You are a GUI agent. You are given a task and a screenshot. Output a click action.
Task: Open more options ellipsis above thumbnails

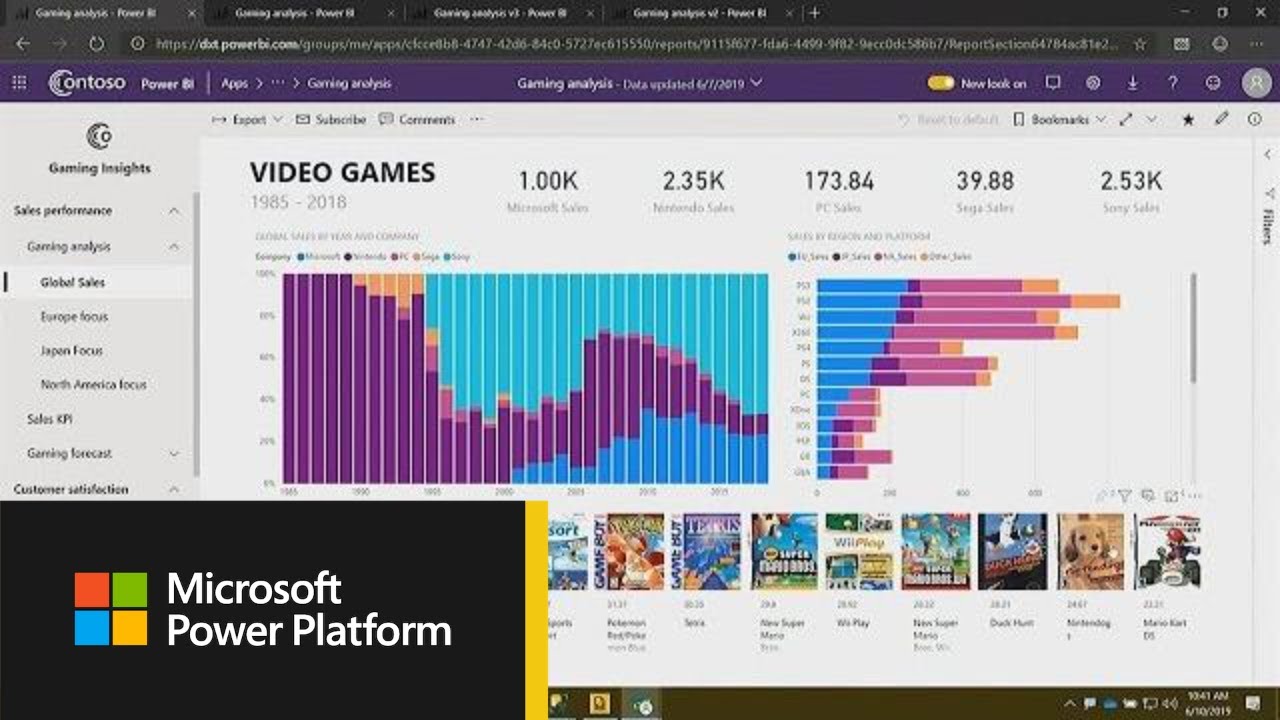tap(1194, 495)
